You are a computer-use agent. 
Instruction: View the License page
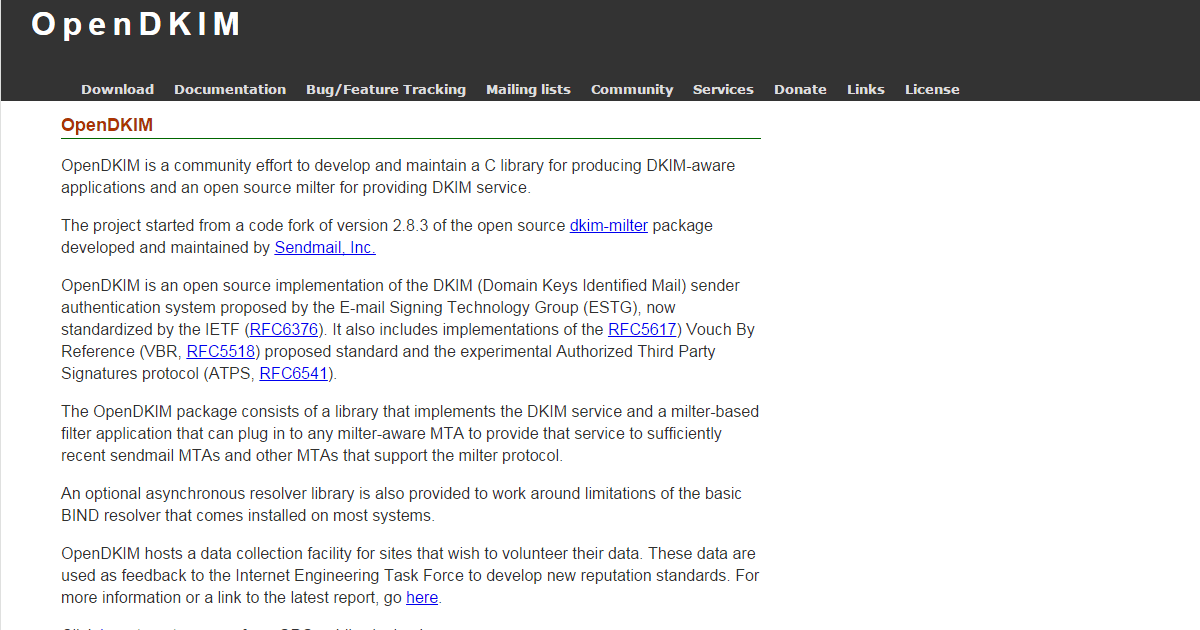[x=932, y=89]
